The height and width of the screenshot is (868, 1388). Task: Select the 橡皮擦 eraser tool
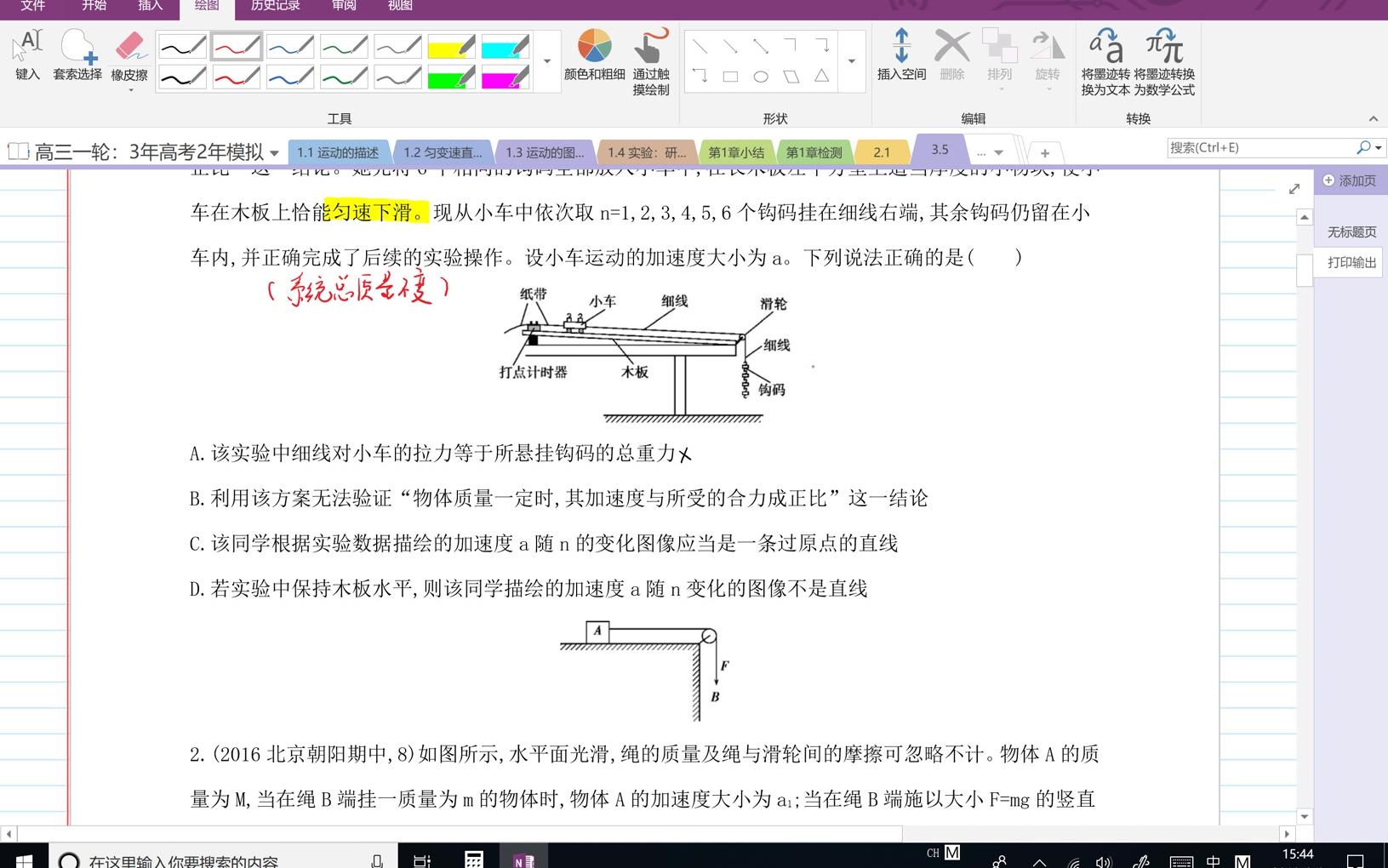129,51
